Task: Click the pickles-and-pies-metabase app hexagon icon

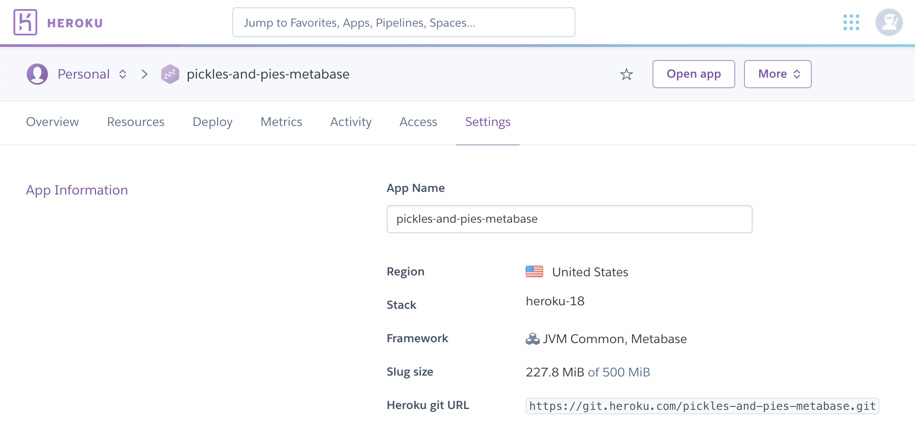Action: coord(170,74)
